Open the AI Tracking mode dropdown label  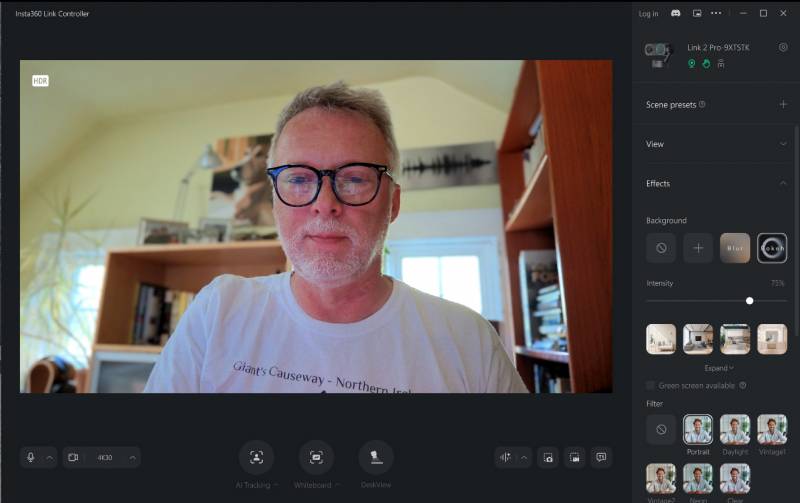pyautogui.click(x=257, y=485)
